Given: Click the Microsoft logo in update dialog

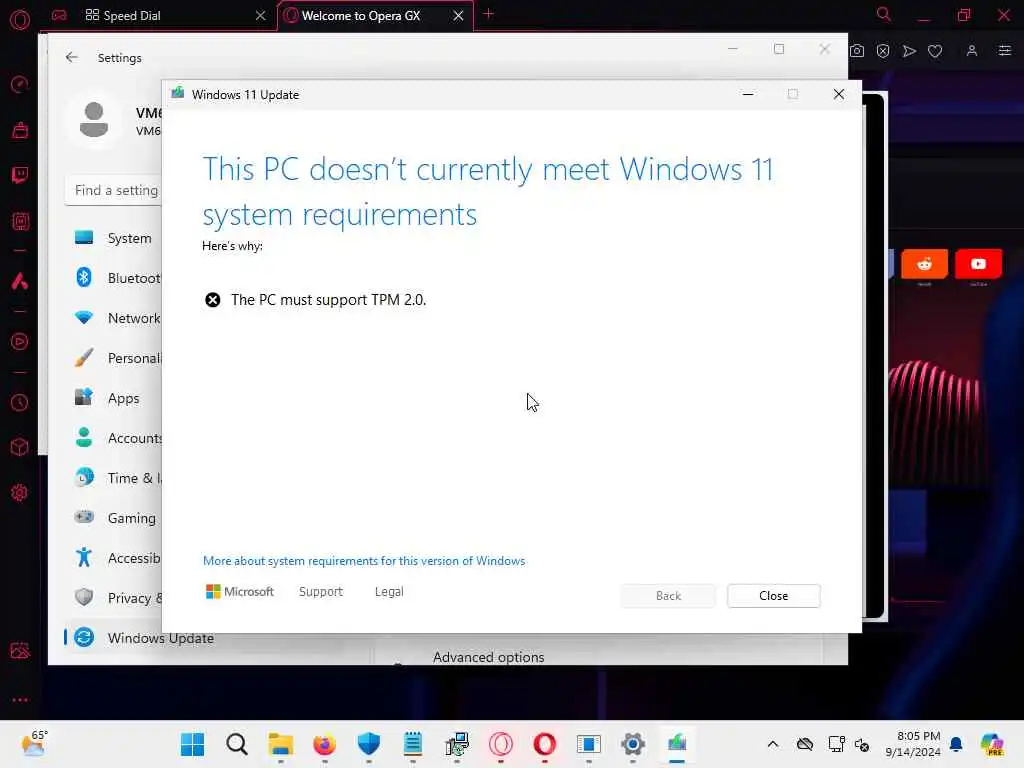Looking at the screenshot, I should (x=240, y=592).
